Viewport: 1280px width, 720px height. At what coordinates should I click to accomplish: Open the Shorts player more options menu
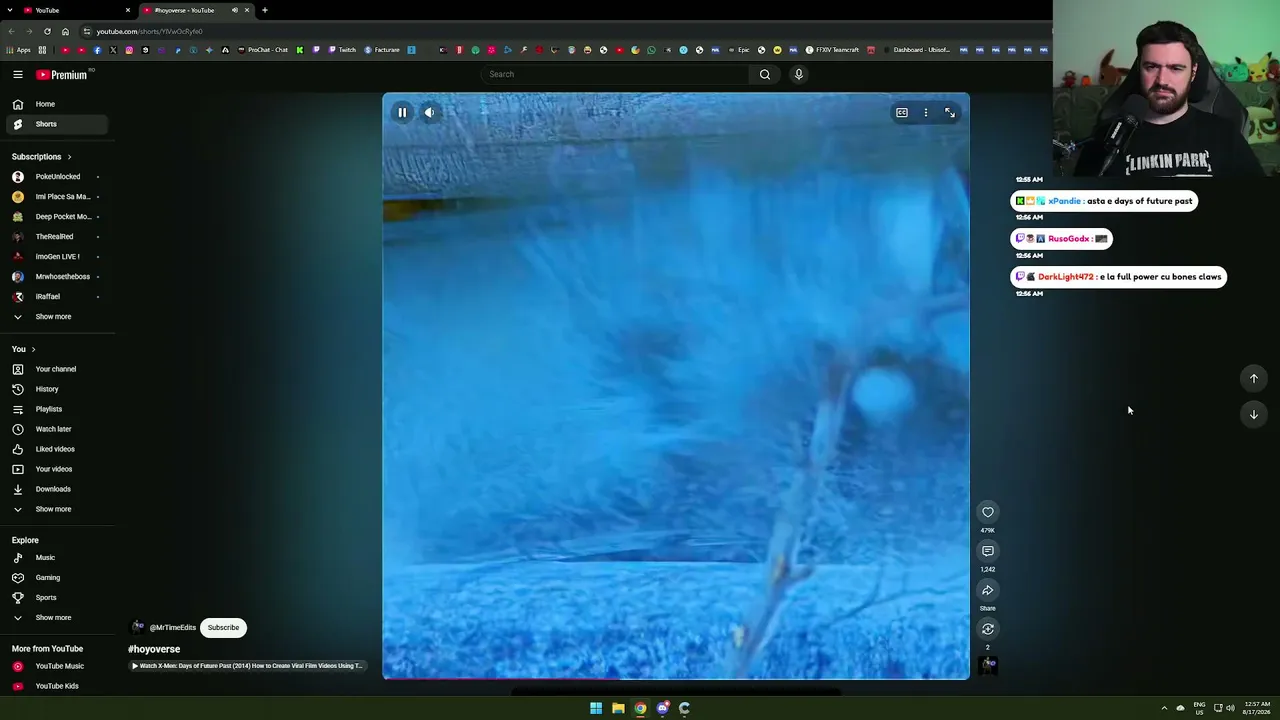926,113
